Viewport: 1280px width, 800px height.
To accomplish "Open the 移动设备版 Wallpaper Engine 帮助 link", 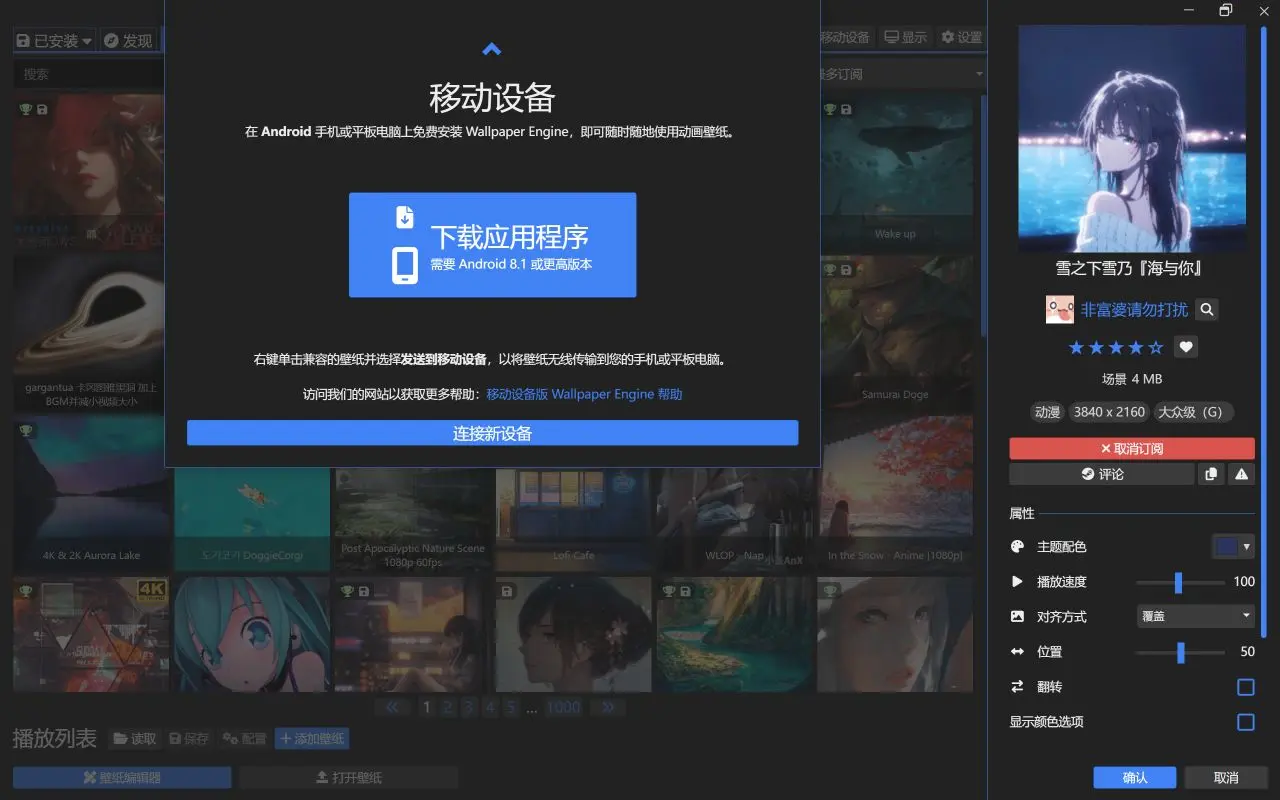I will [584, 394].
